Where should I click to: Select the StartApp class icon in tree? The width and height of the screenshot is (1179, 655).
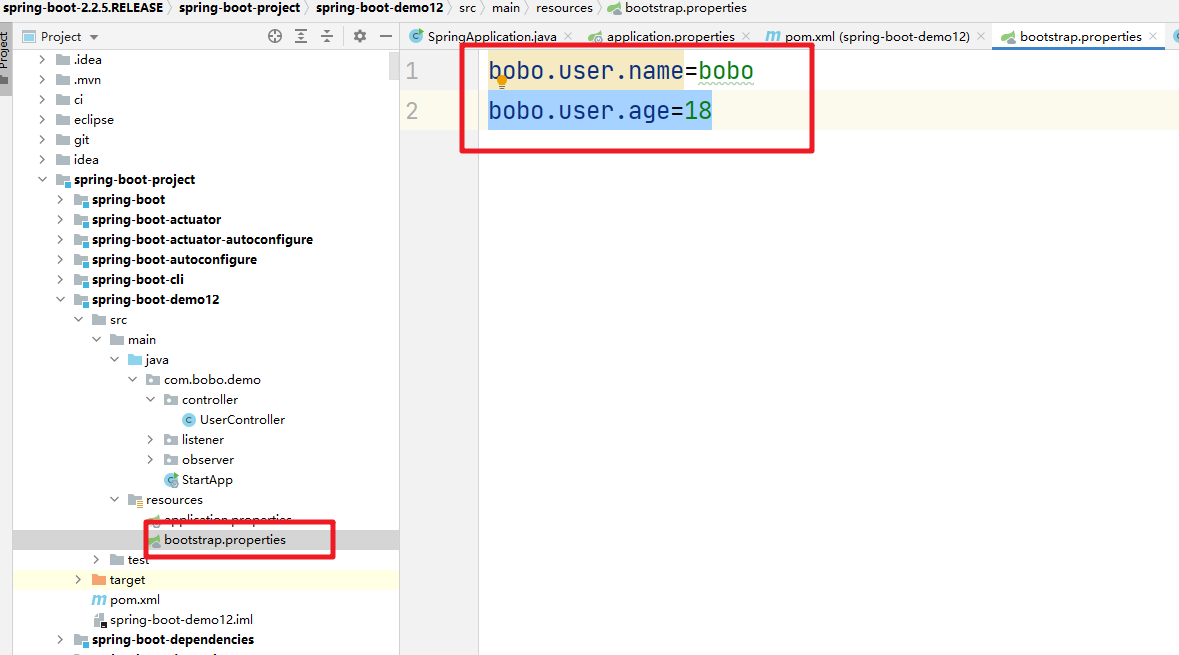coord(171,480)
